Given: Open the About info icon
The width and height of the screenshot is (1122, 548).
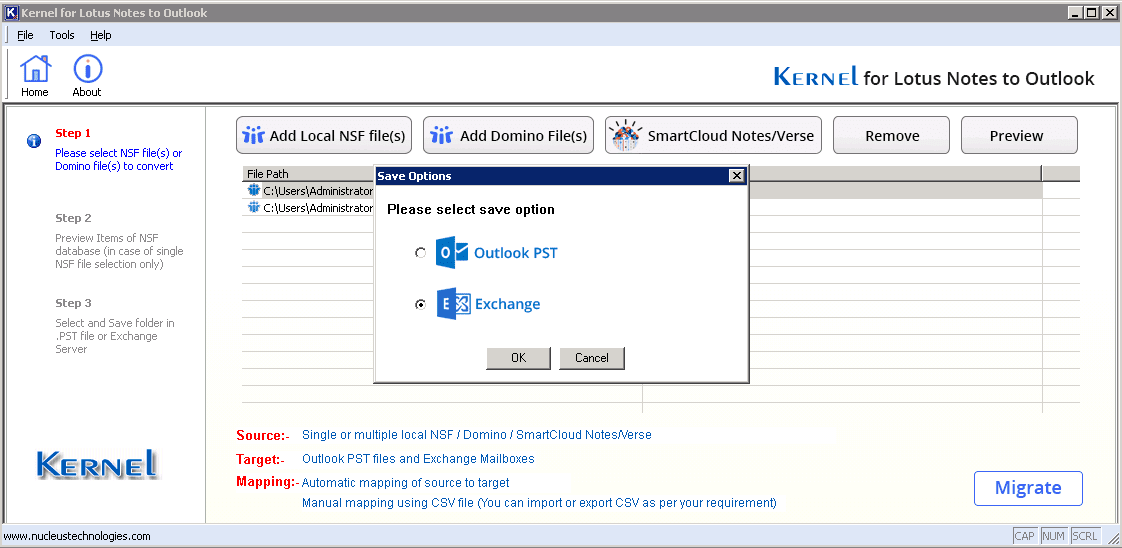Looking at the screenshot, I should (x=87, y=75).
